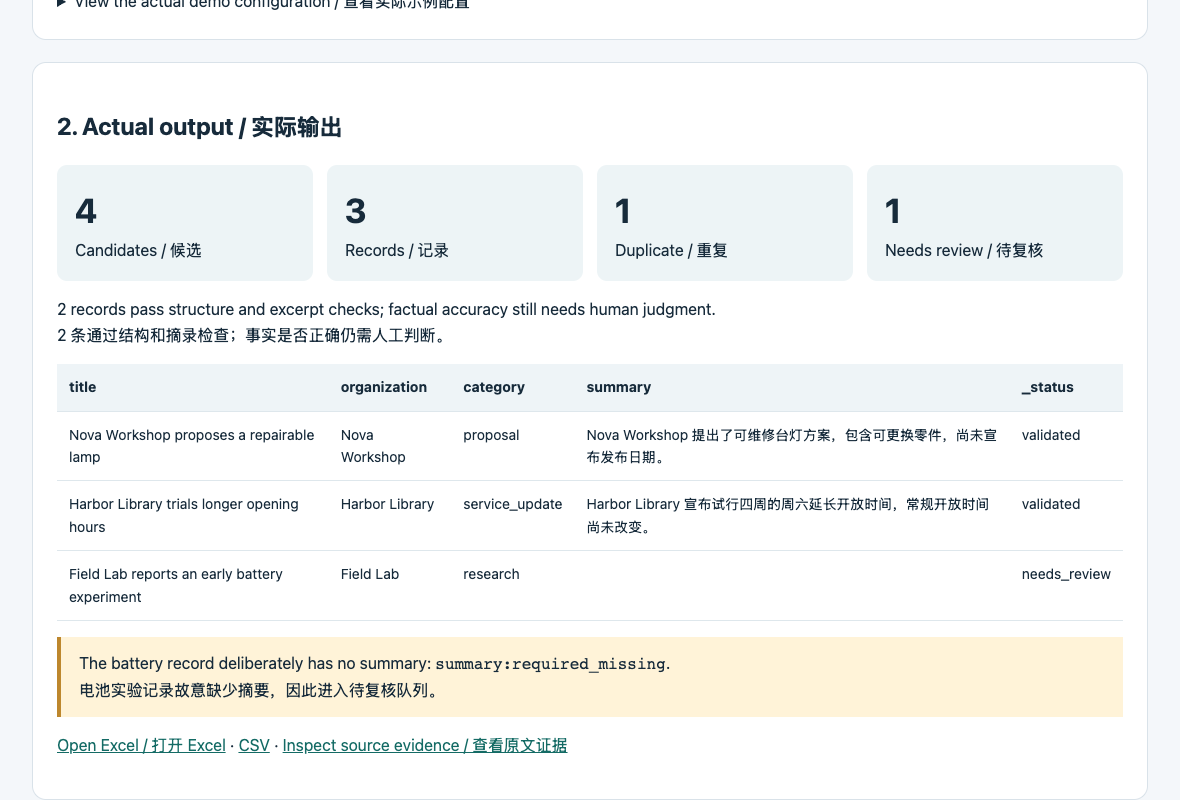Click the 'proposal' category cell
This screenshot has width=1180, height=800.
[x=491, y=435]
